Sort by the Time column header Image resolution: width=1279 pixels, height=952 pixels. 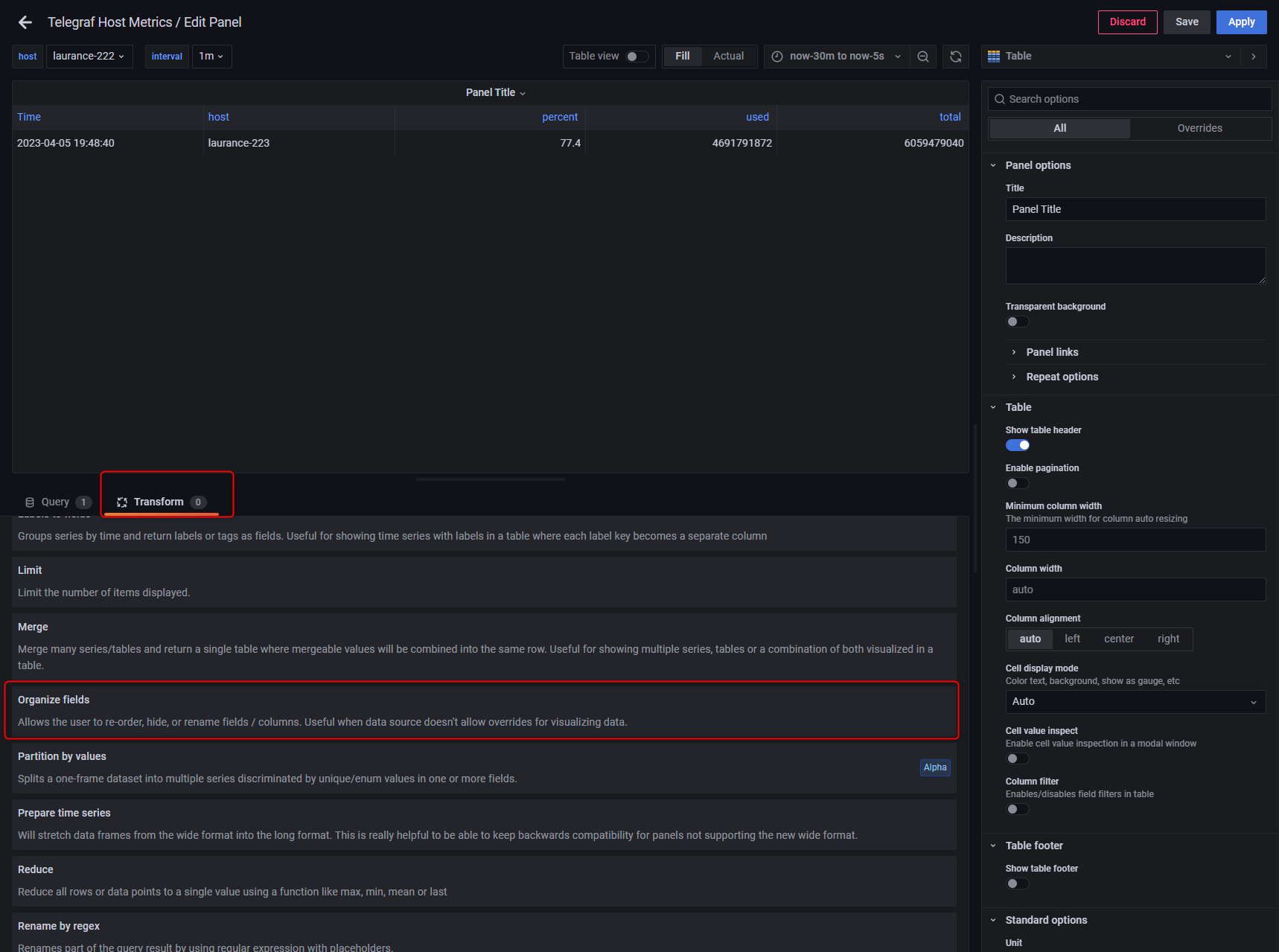tap(29, 117)
